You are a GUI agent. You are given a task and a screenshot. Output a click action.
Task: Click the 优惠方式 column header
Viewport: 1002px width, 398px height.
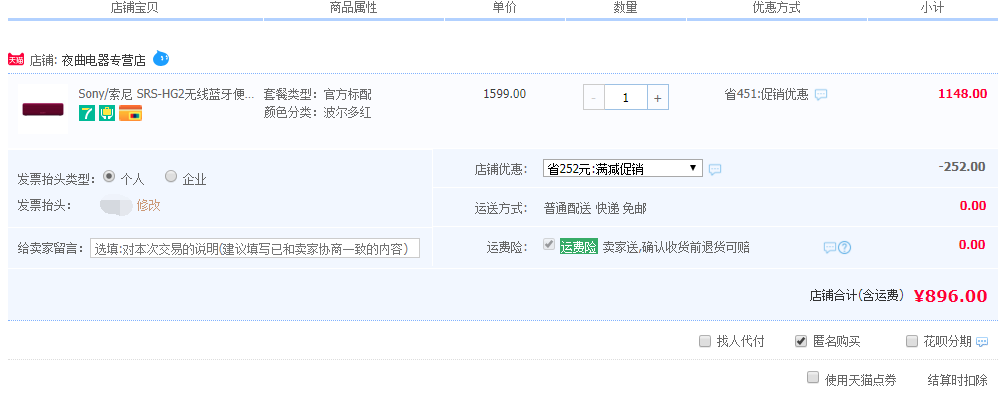pos(776,8)
